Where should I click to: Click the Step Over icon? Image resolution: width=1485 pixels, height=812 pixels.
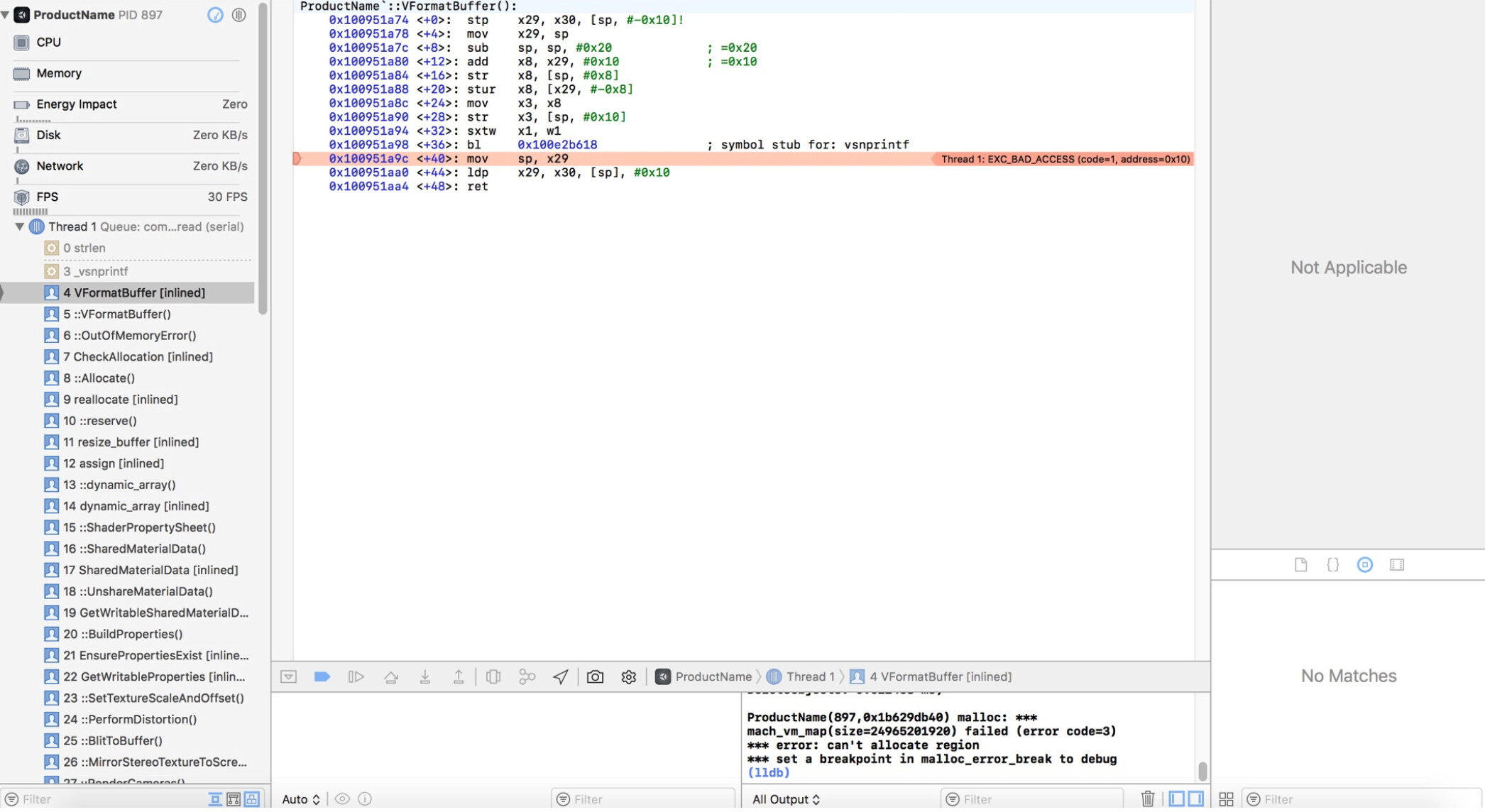(390, 676)
